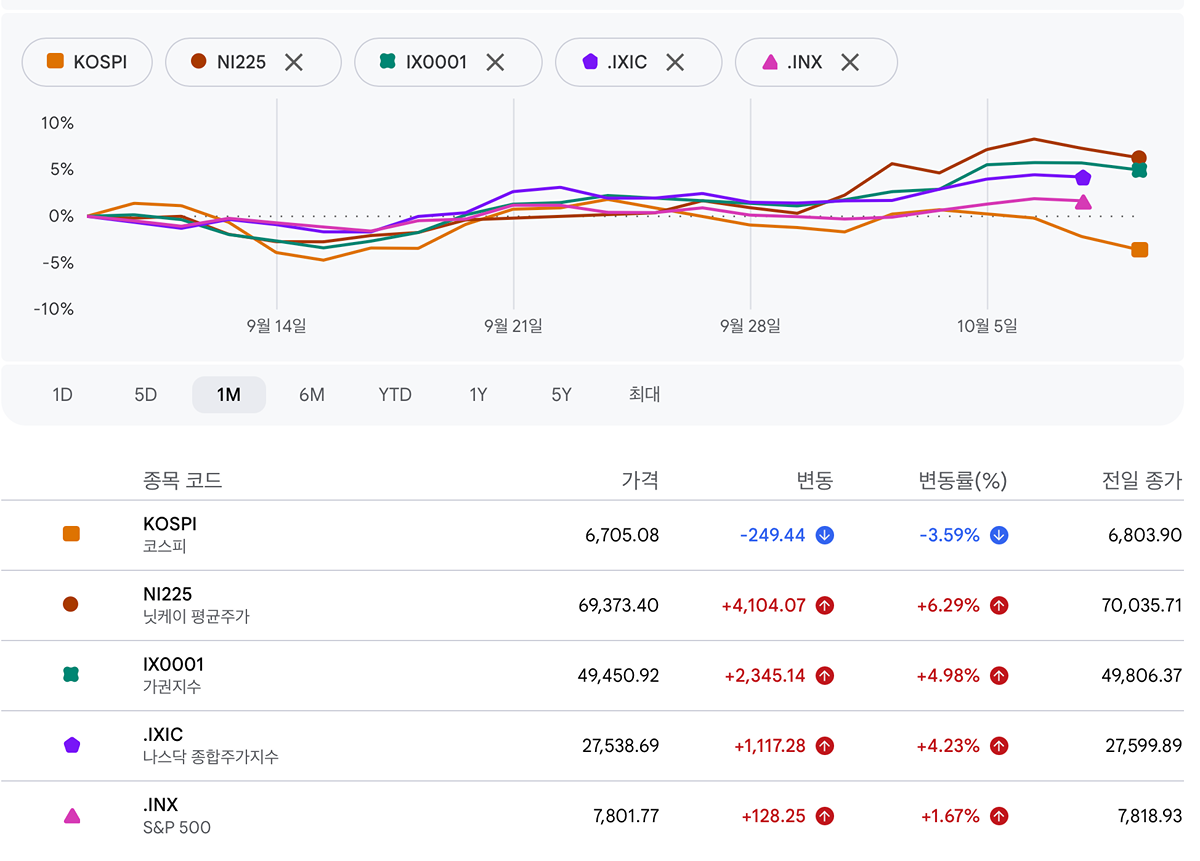Select the KOSPI legend chip
Image resolution: width=1200 pixels, height=861 pixels.
[88, 62]
